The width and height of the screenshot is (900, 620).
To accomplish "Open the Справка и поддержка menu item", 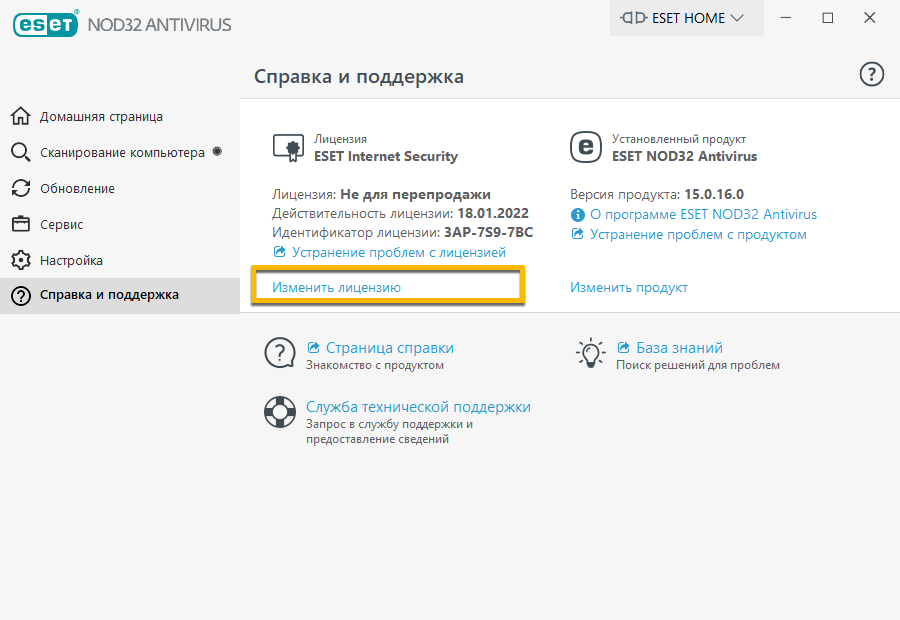I will [109, 295].
